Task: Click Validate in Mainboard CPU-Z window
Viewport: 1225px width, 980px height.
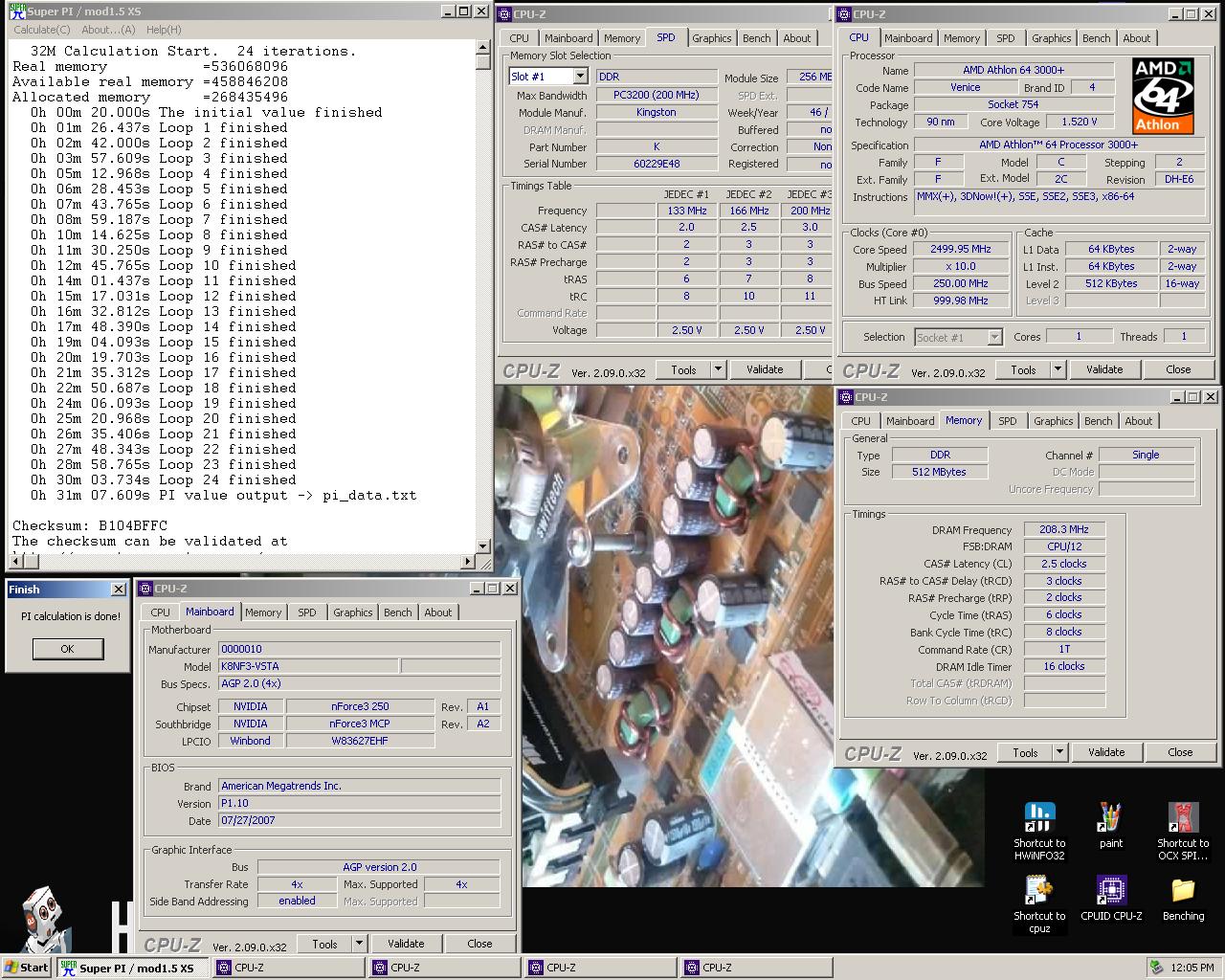Action: (x=406, y=944)
